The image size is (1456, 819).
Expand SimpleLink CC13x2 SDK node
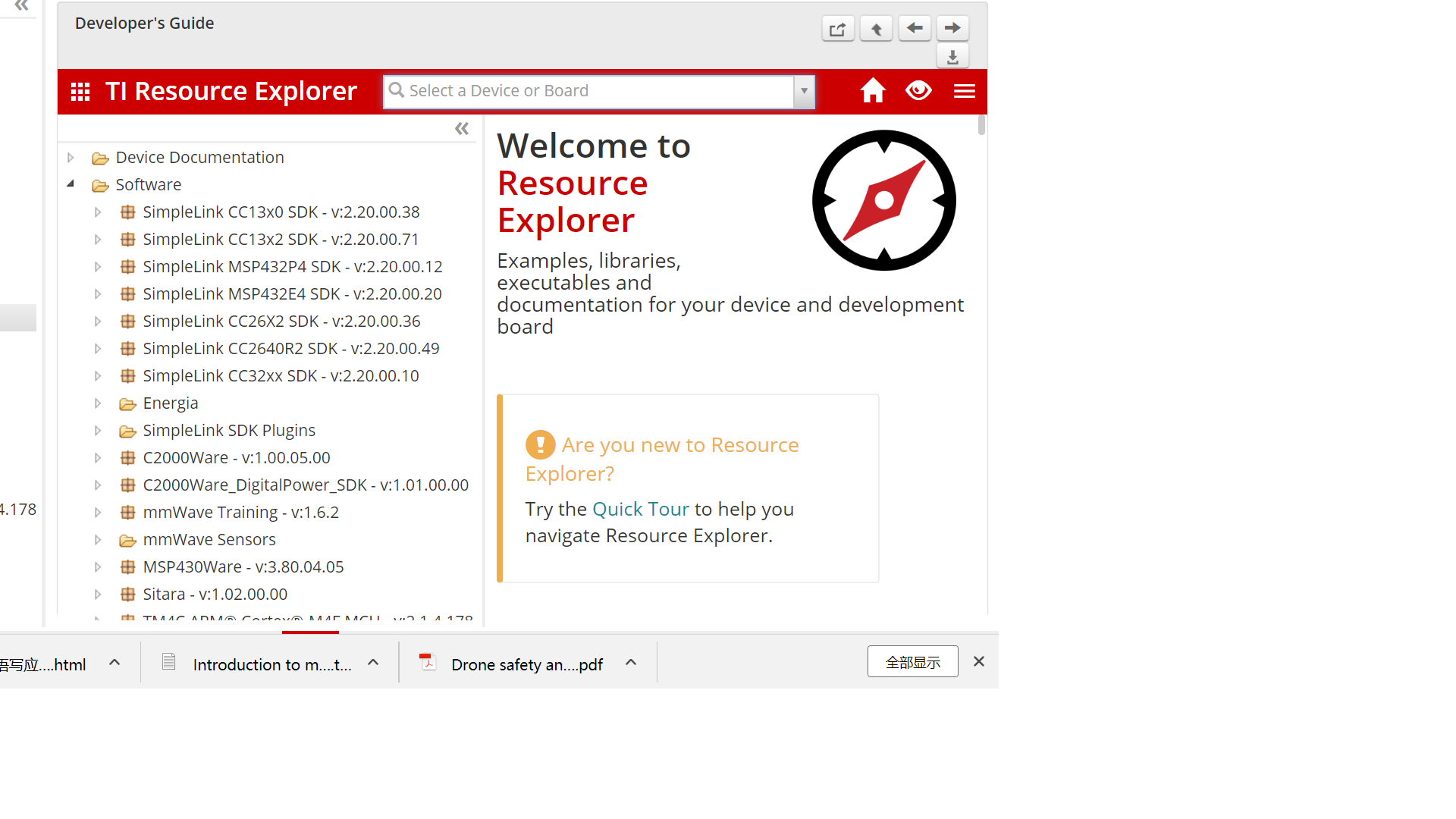coord(98,240)
